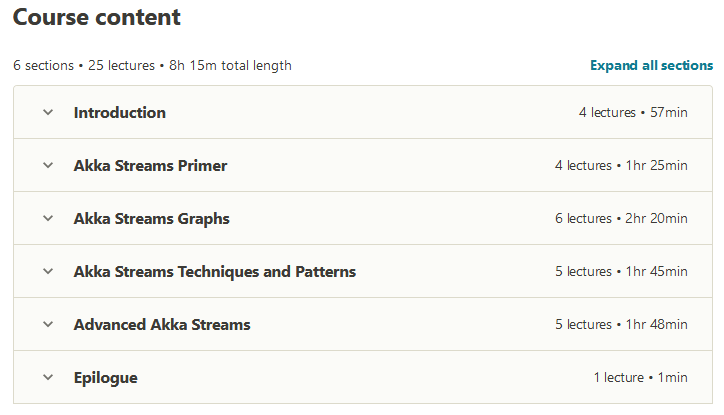Open the Akka Streams Primer section title

150,165
